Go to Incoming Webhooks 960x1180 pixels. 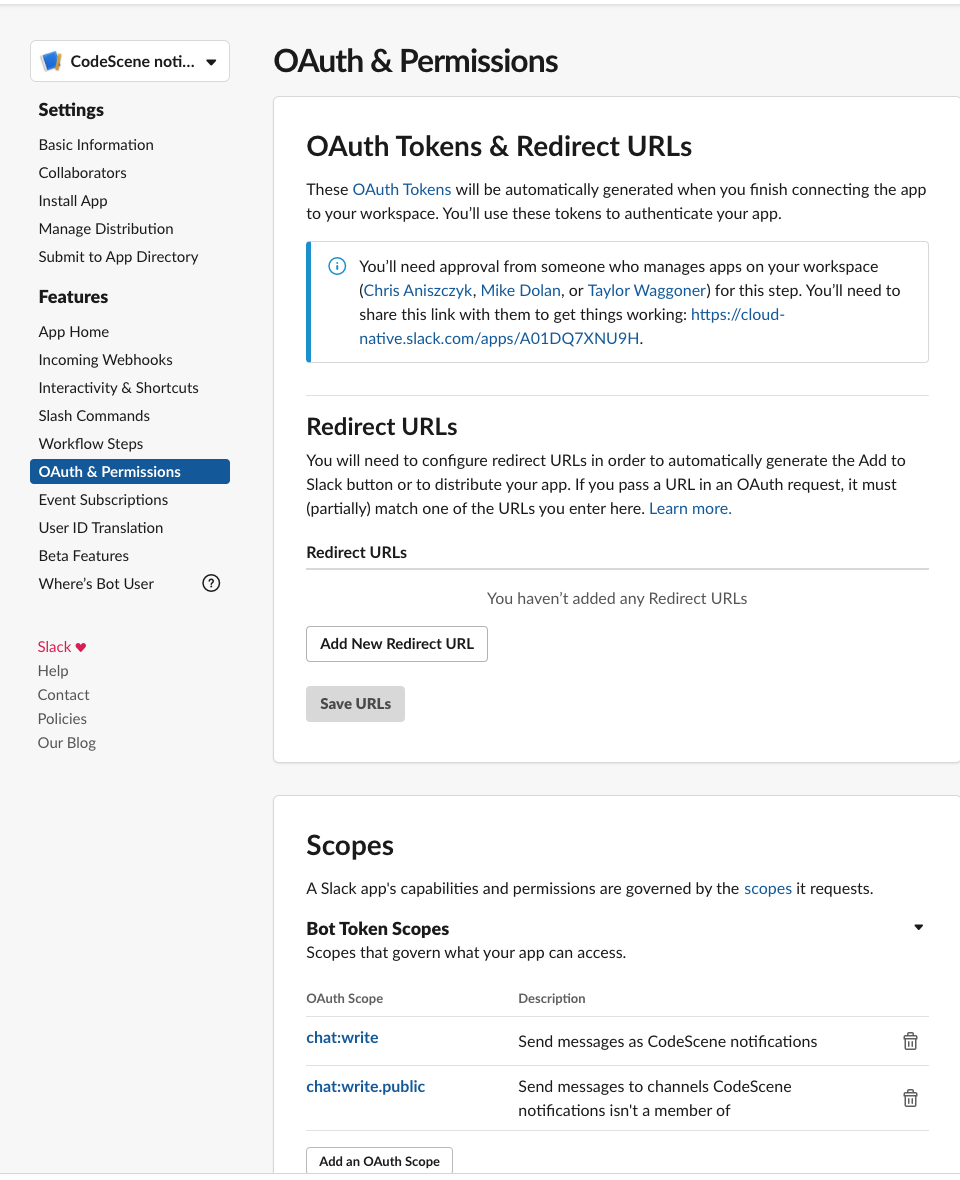105,359
